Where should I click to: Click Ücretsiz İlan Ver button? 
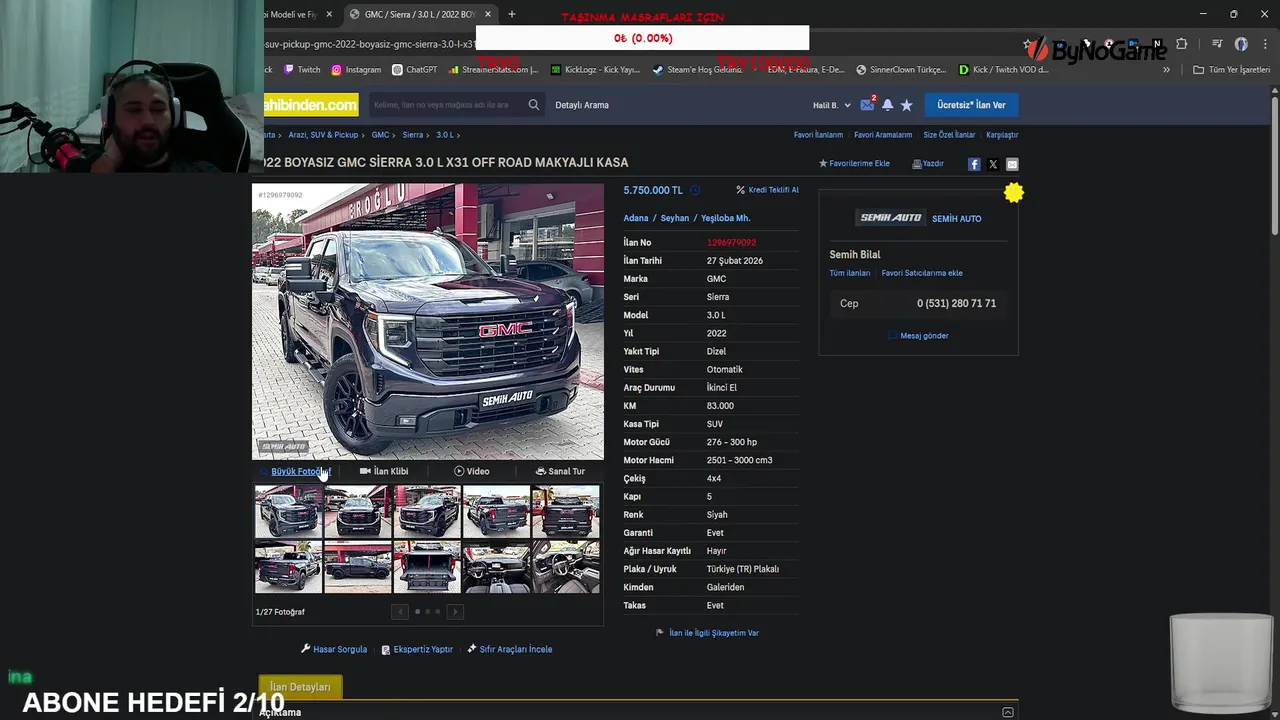click(971, 105)
